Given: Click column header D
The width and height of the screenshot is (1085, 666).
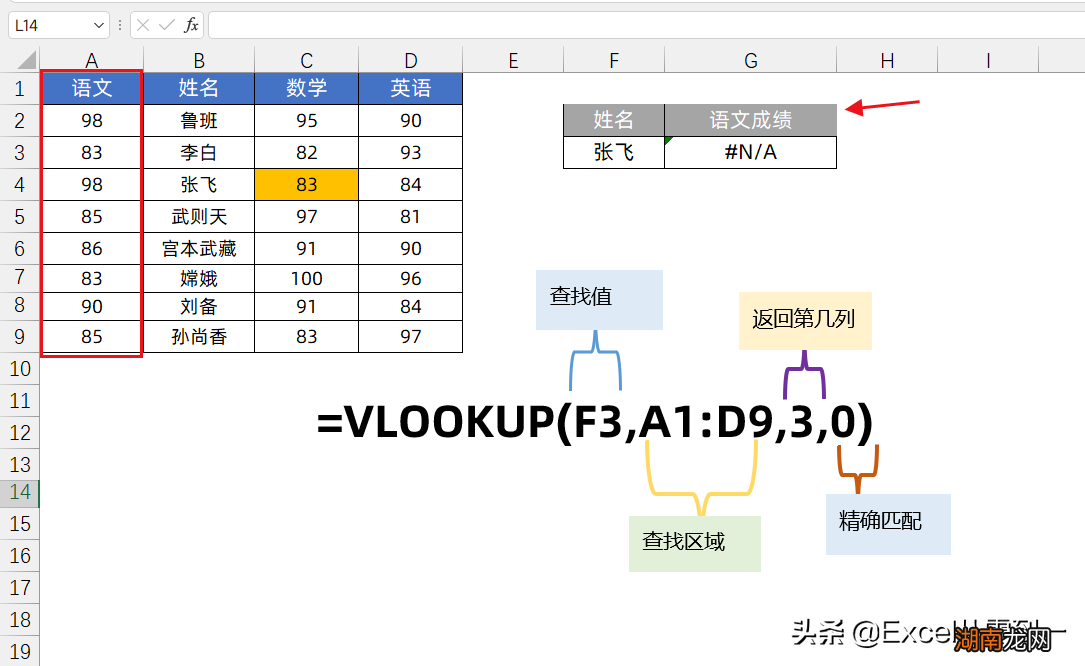Looking at the screenshot, I should point(410,60).
